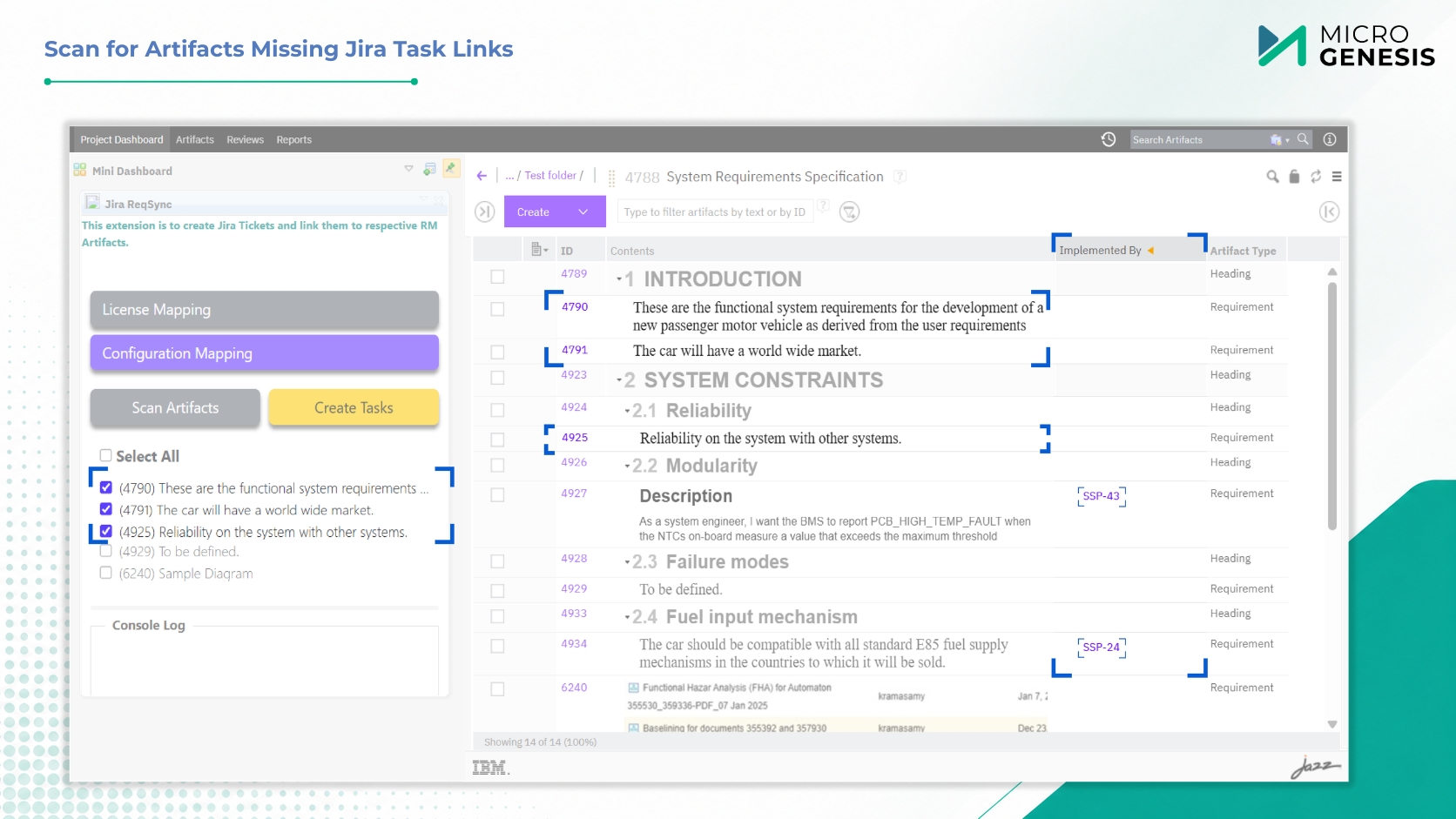Open the SSP-43 Jira link

pyautogui.click(x=1102, y=496)
